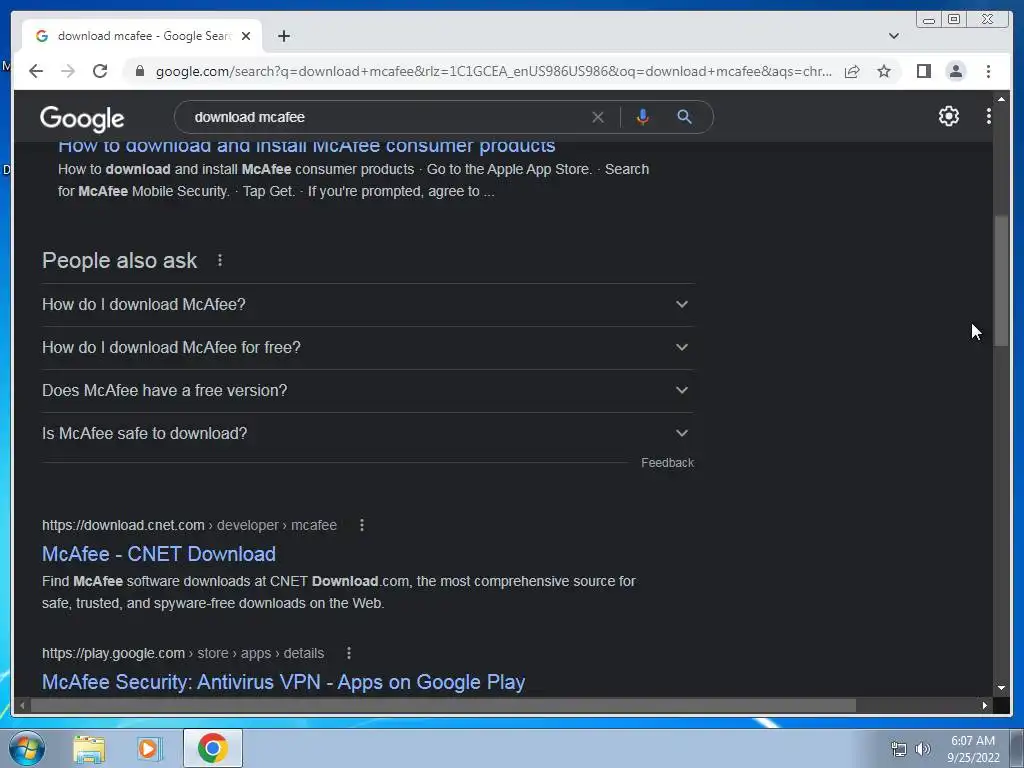Select the 'download mcafee - Google Search' tab
The width and height of the screenshot is (1024, 768).
tap(142, 36)
